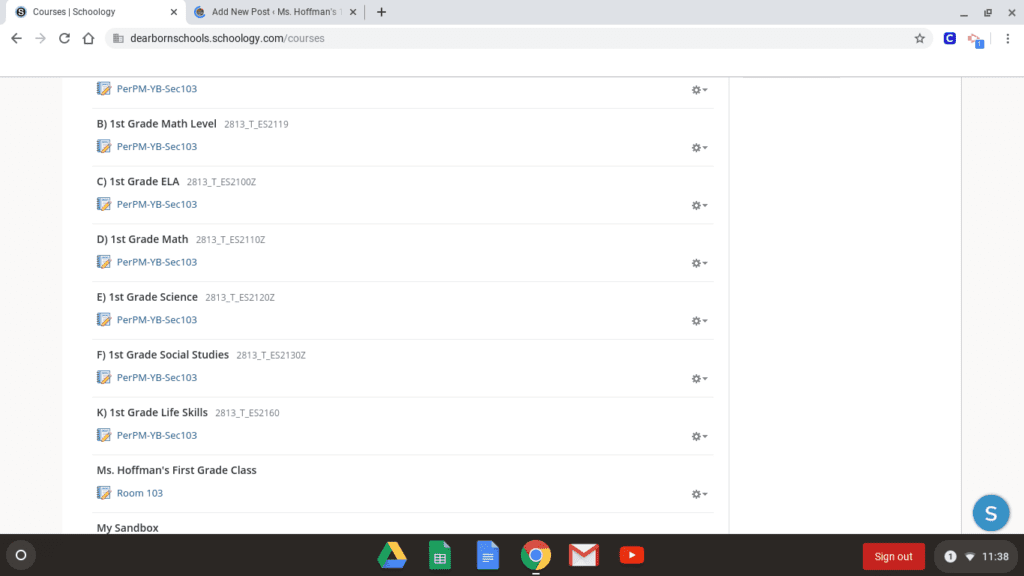Open gear menu for 1st Grade Social Studies
This screenshot has width=1024, height=576.
(x=699, y=379)
